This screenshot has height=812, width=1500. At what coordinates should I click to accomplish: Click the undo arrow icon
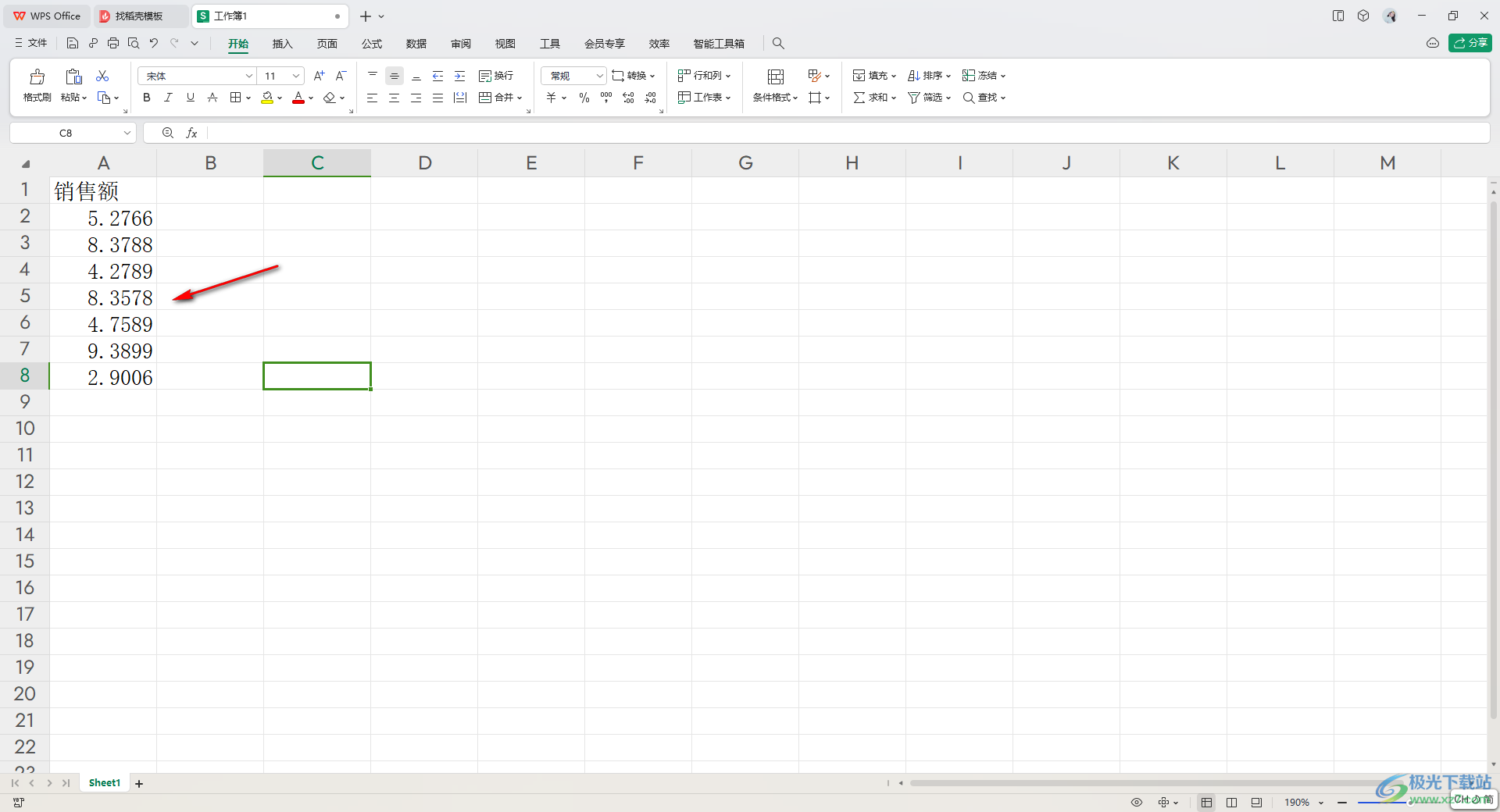(154, 44)
